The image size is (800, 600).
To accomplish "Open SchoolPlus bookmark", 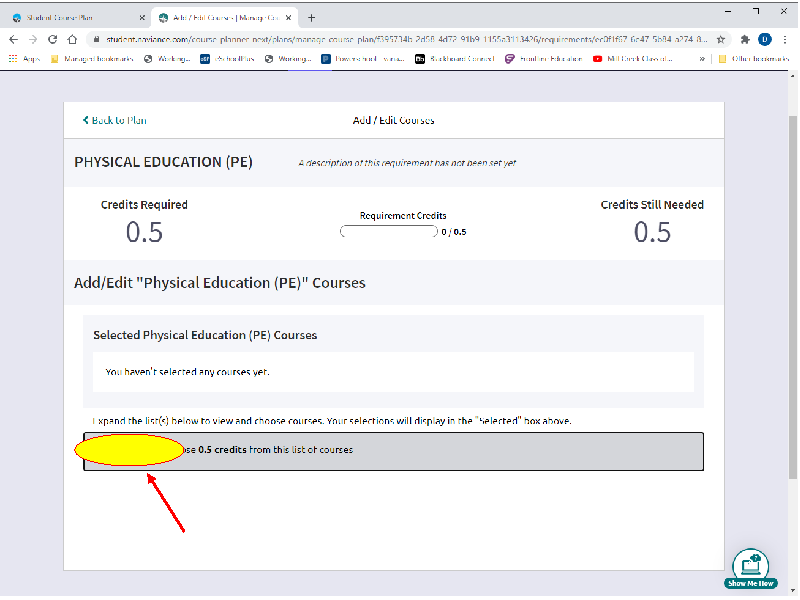I will click(227, 59).
